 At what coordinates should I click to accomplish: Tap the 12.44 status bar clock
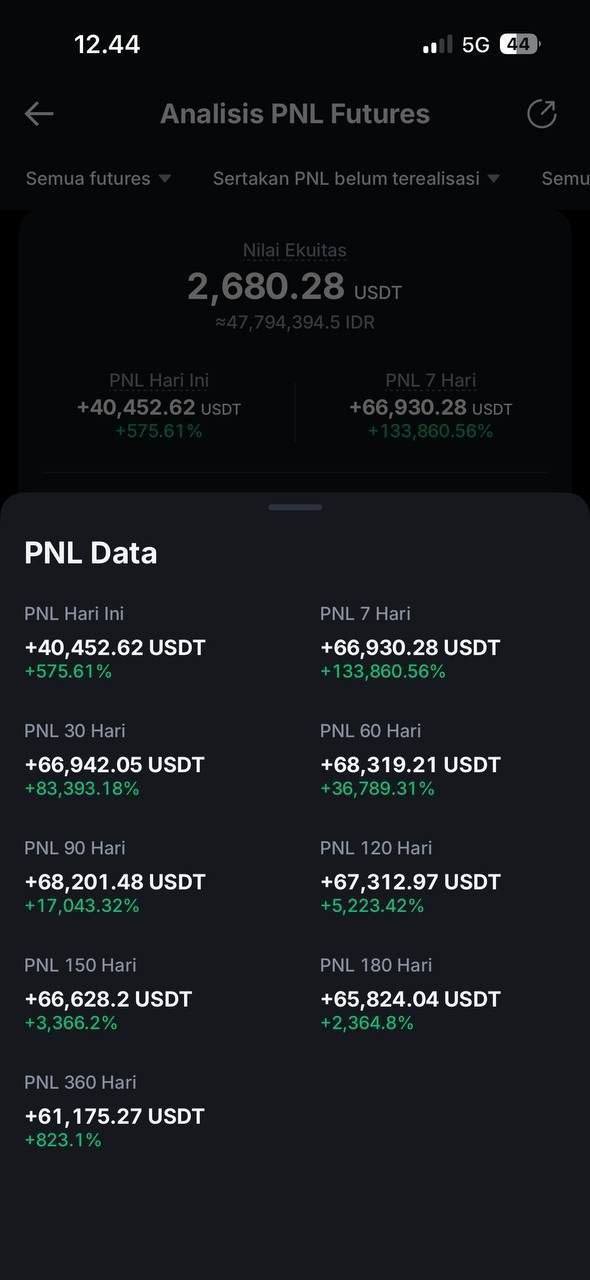(x=107, y=44)
